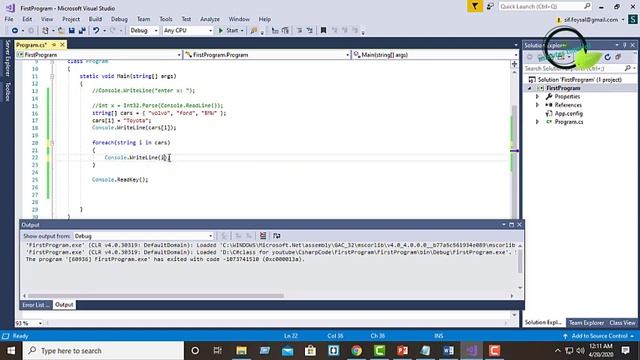This screenshot has width=640, height=360.
Task: Click the volume icon in system tray
Action: (x=580, y=351)
